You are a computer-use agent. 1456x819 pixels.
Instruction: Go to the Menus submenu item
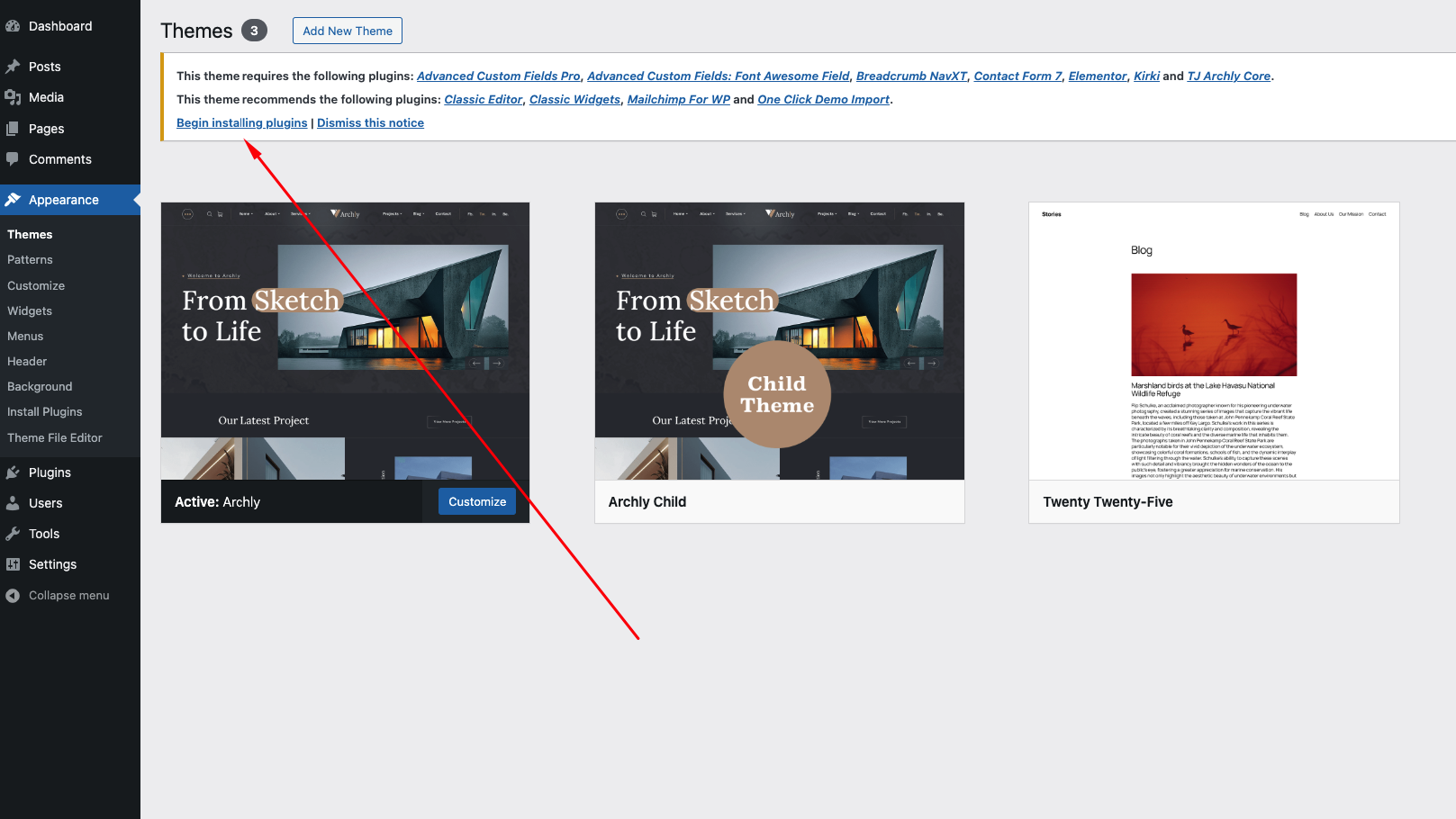[x=25, y=336]
